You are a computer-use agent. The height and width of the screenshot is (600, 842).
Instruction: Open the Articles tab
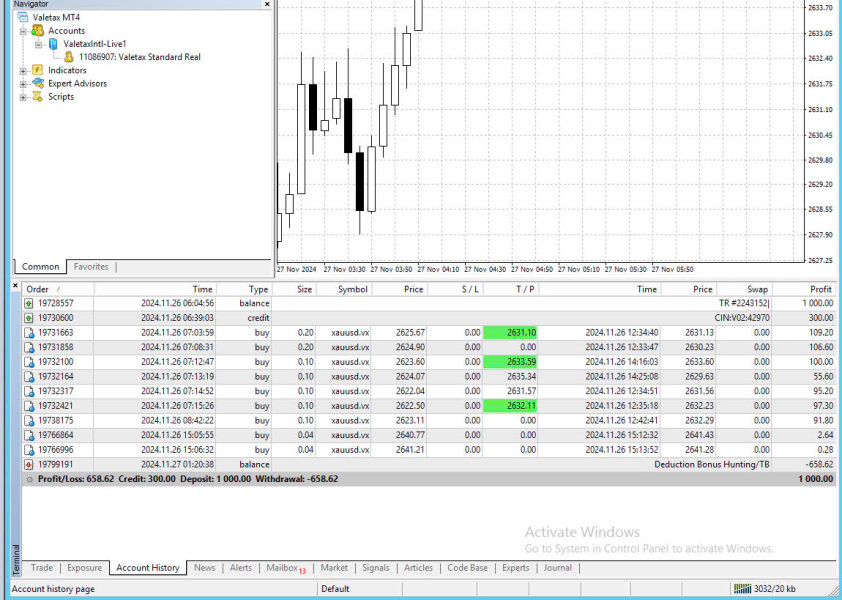coord(418,568)
